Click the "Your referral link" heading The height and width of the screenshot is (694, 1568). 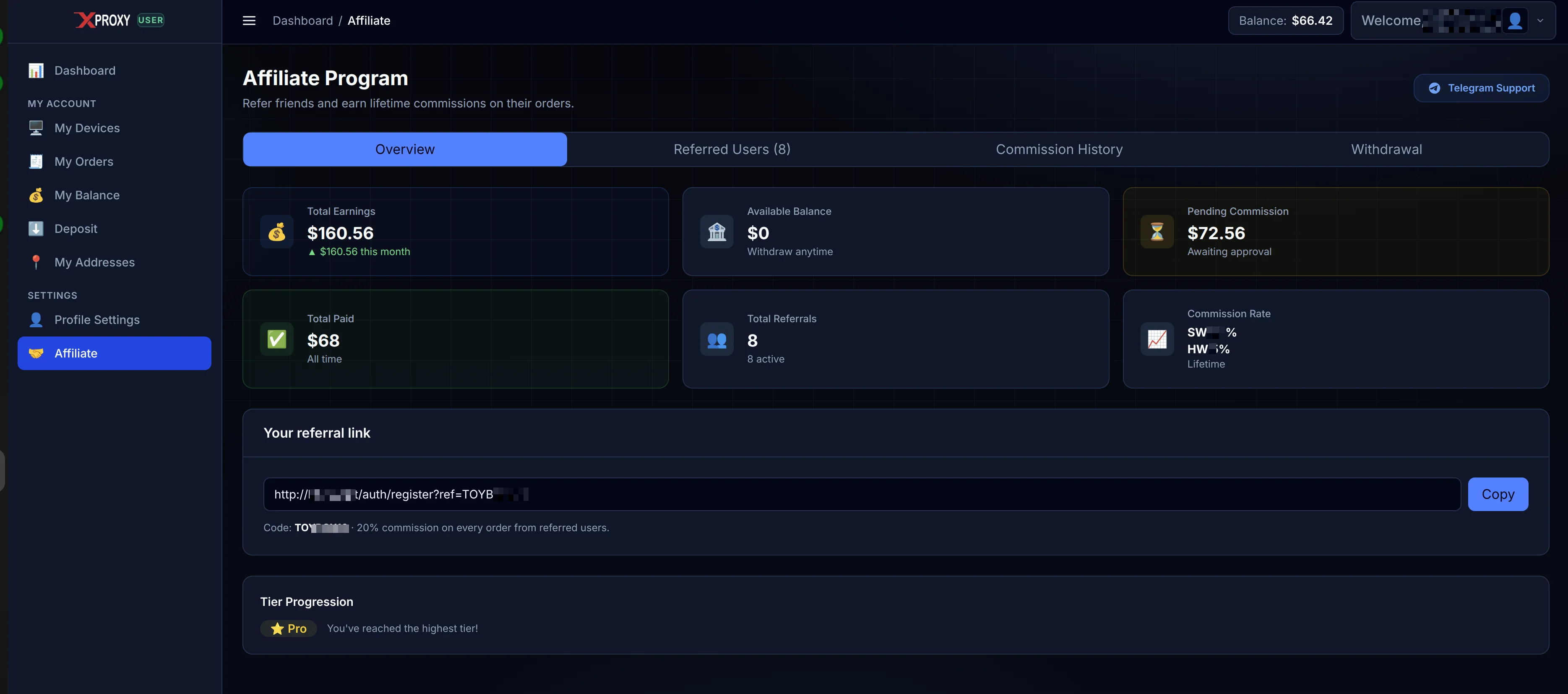point(317,433)
